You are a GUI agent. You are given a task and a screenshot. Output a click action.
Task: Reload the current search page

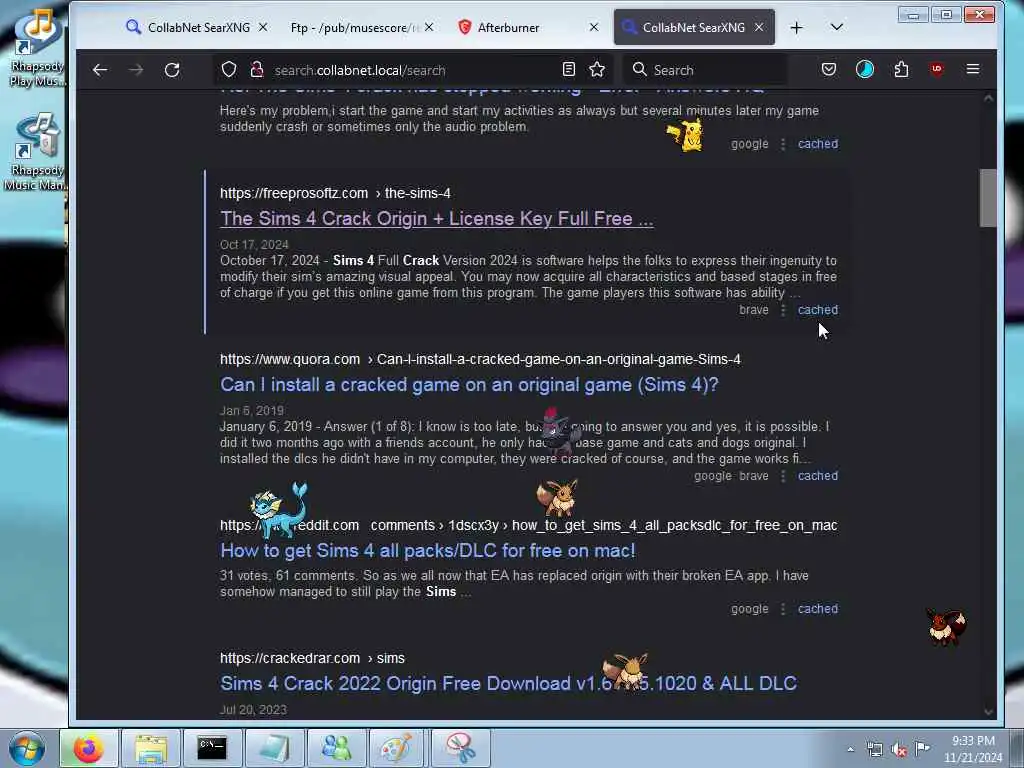point(172,70)
